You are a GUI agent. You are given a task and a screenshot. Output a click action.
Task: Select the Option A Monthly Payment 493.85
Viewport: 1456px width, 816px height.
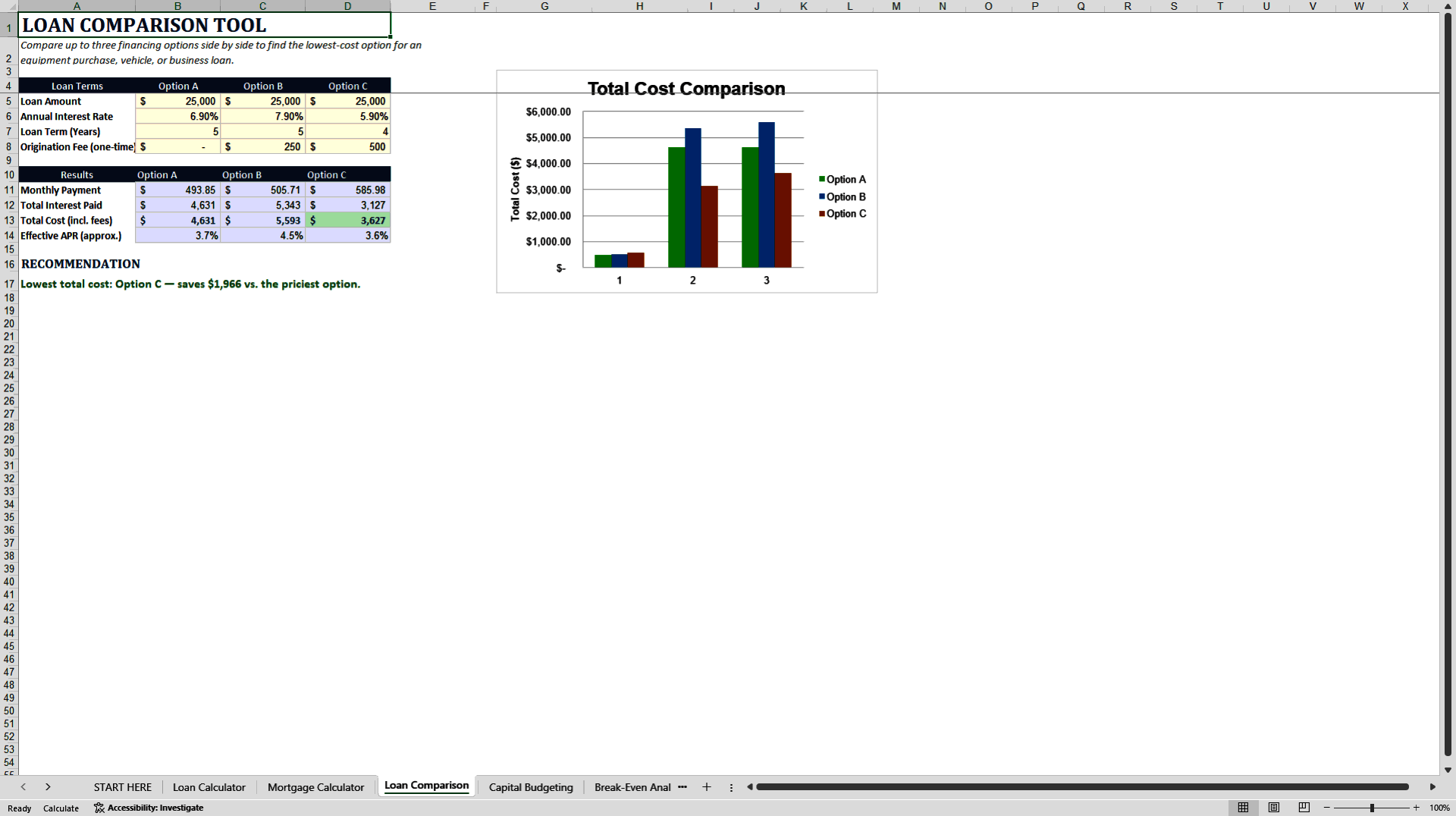(178, 190)
